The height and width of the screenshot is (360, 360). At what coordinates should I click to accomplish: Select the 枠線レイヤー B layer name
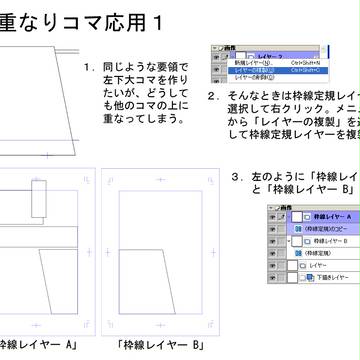[x=331, y=241]
